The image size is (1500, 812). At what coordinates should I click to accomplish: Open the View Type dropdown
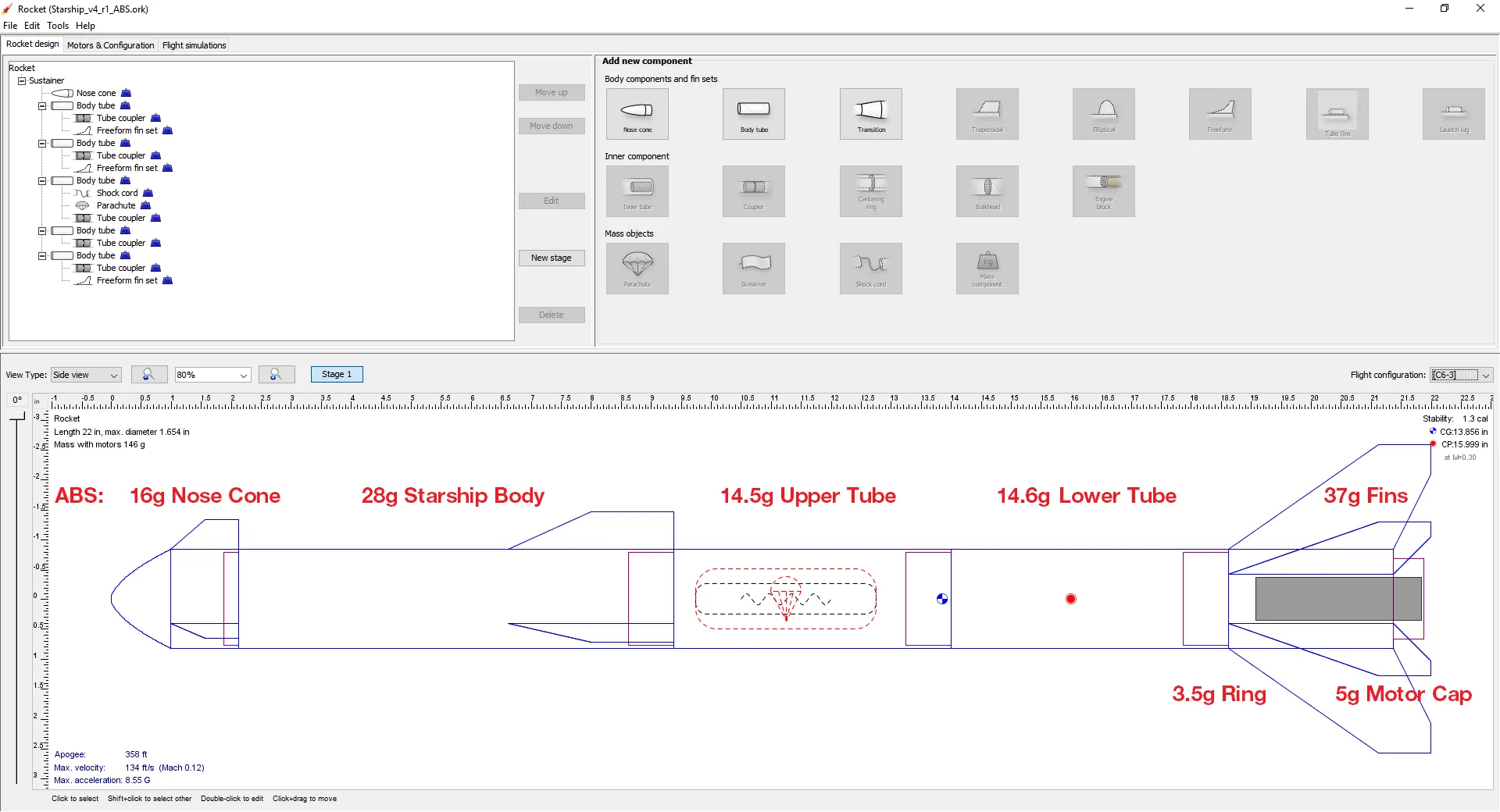pyautogui.click(x=86, y=376)
